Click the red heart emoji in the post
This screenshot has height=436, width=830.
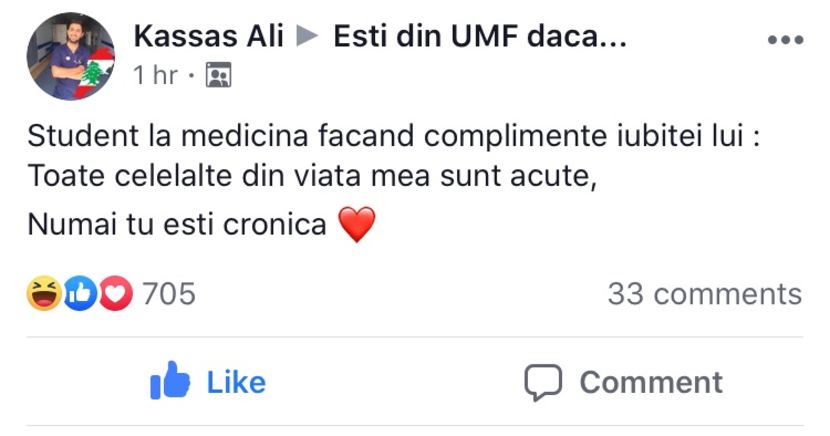[357, 225]
